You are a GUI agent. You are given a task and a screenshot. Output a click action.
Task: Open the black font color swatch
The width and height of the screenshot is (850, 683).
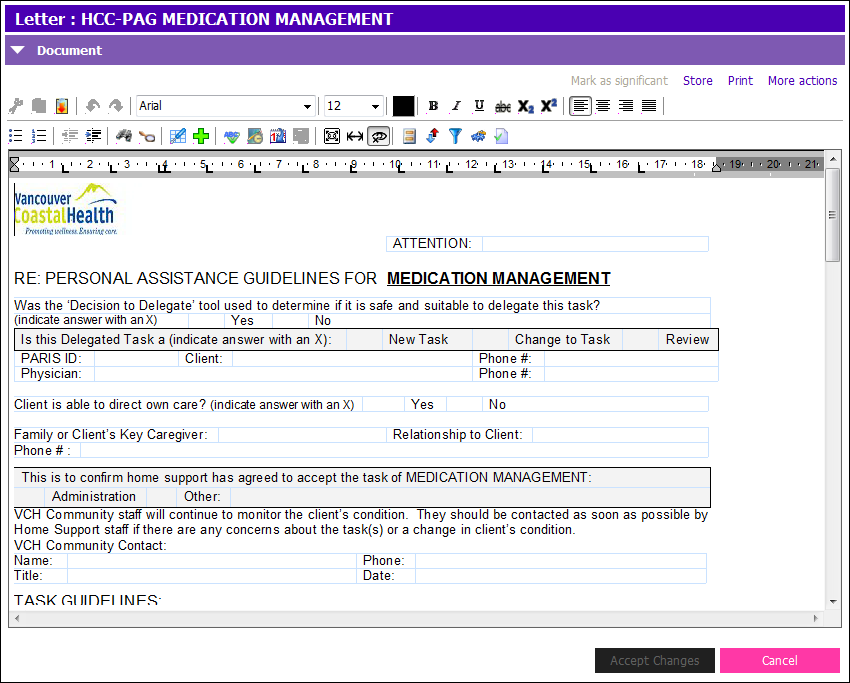point(403,106)
